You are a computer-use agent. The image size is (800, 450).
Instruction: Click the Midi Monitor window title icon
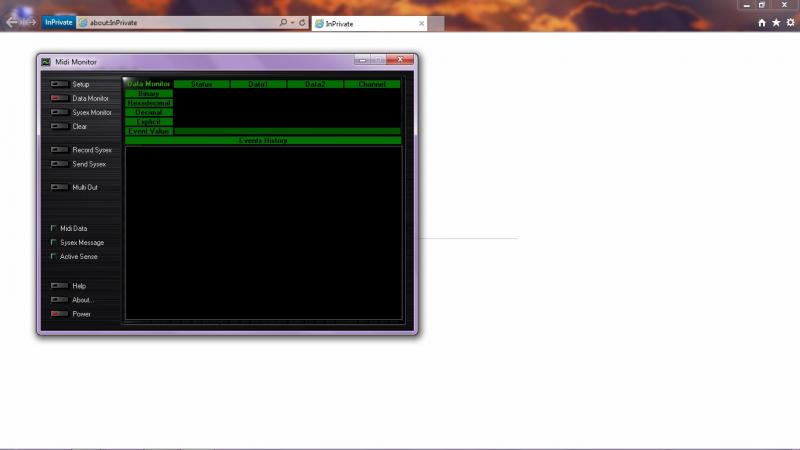(x=46, y=62)
